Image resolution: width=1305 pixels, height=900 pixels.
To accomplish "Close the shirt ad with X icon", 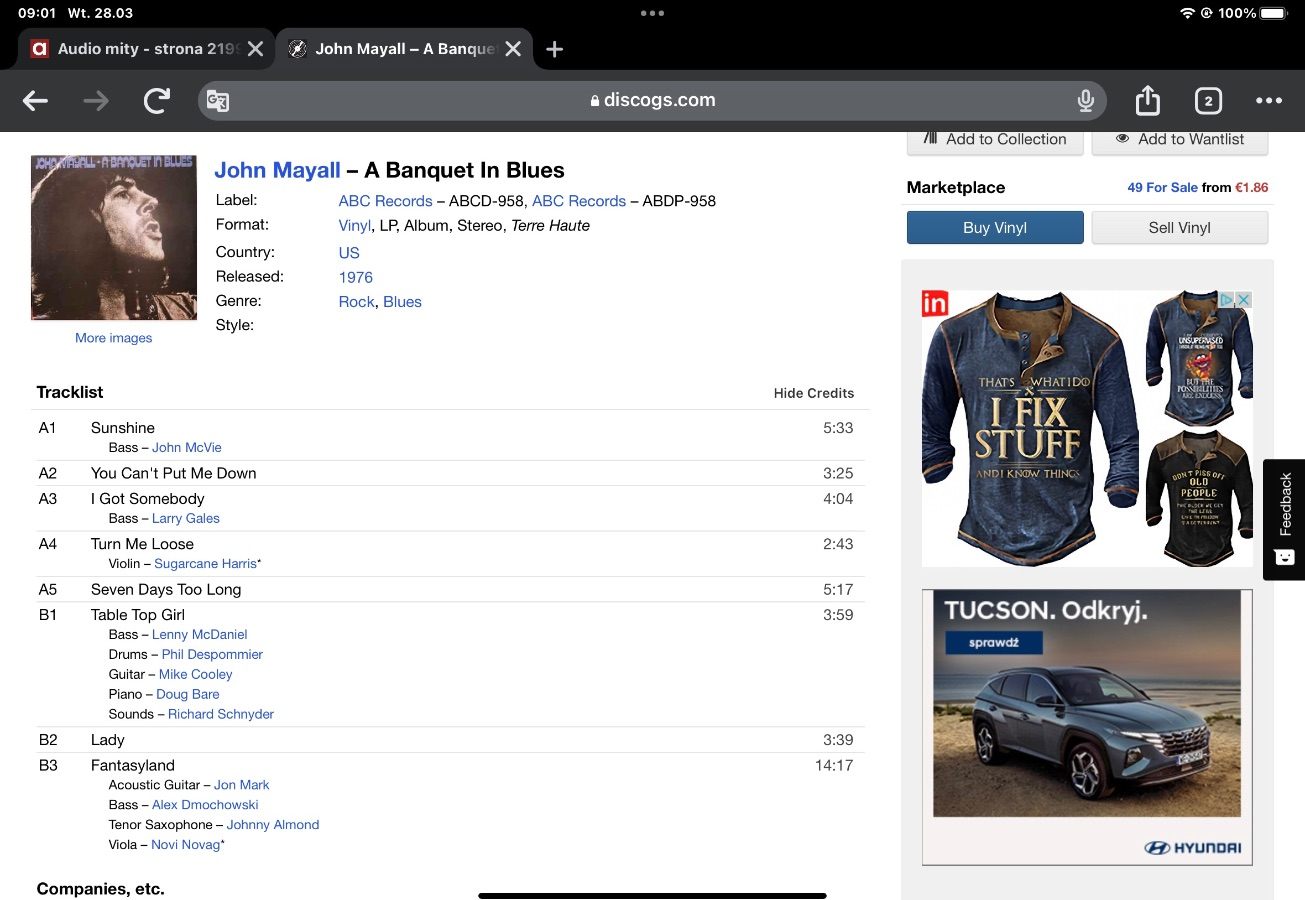I will pyautogui.click(x=1244, y=300).
